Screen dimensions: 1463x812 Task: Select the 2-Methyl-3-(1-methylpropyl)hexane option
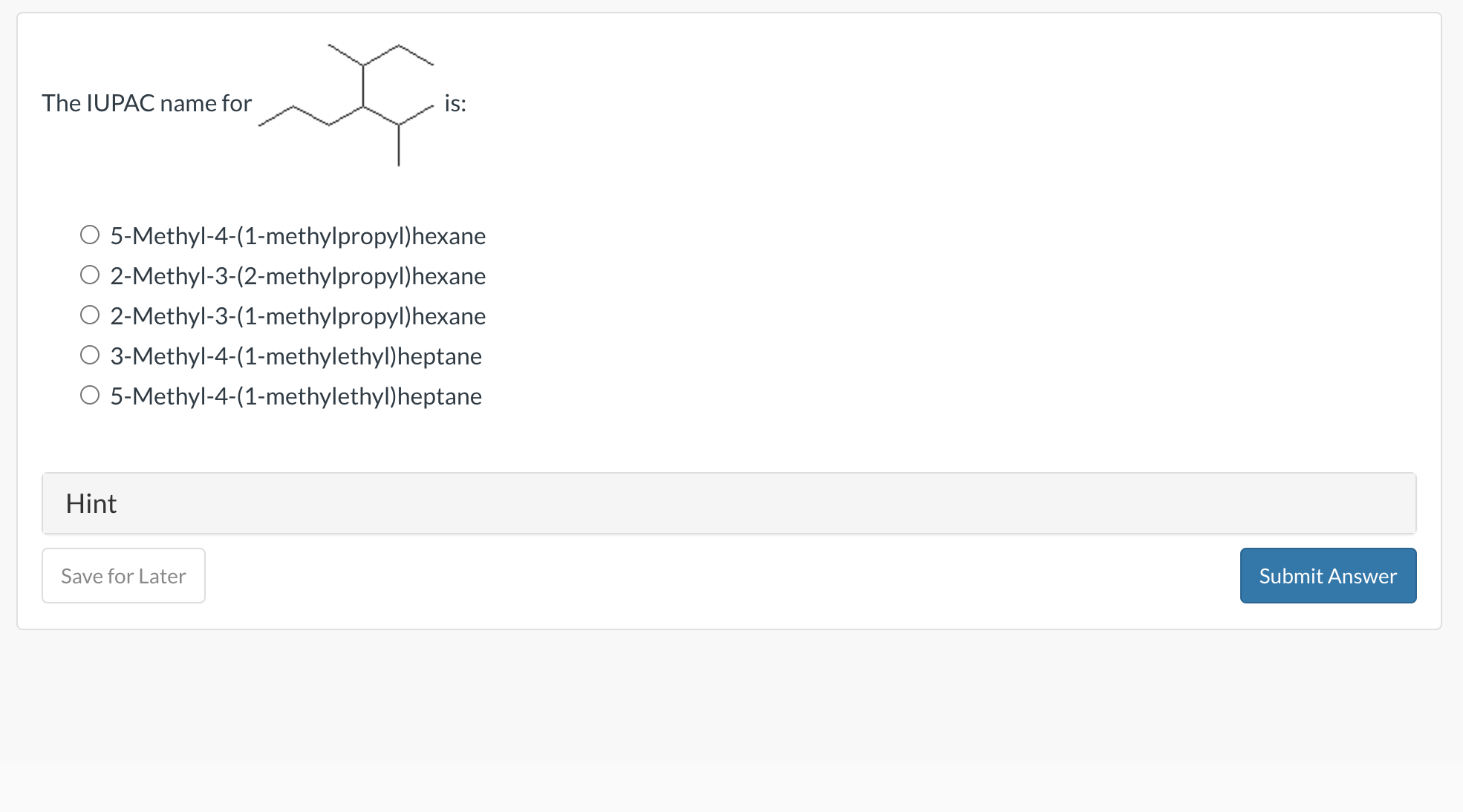tap(90, 314)
